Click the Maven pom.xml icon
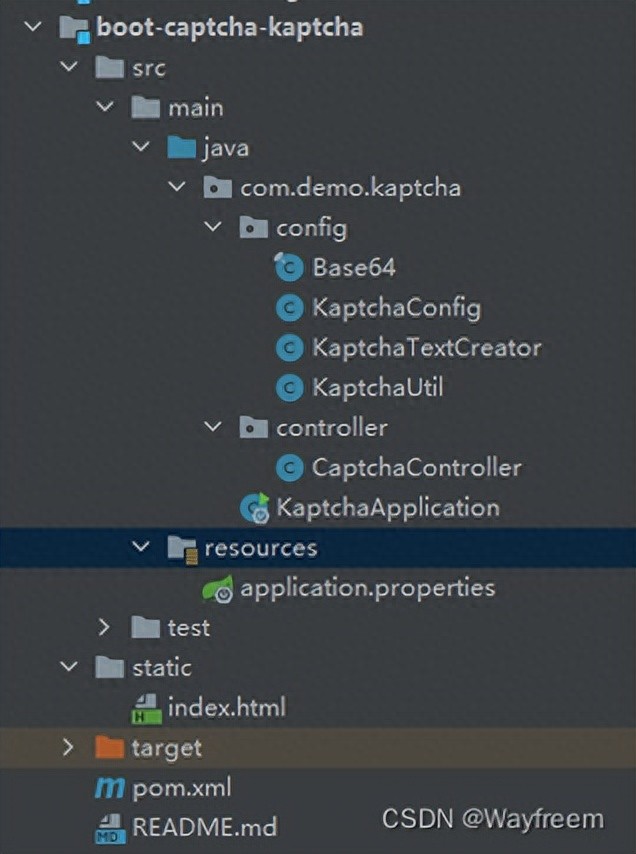This screenshot has width=636, height=854. pos(109,788)
